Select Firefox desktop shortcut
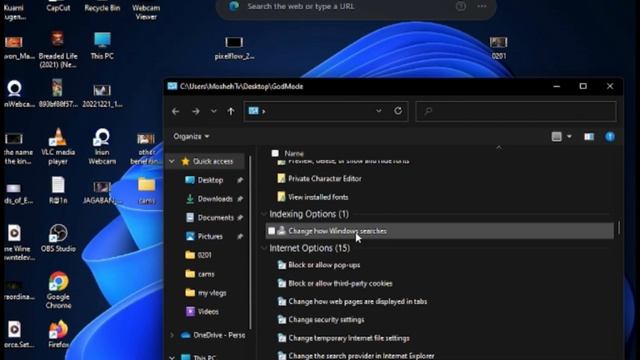 coord(58,335)
